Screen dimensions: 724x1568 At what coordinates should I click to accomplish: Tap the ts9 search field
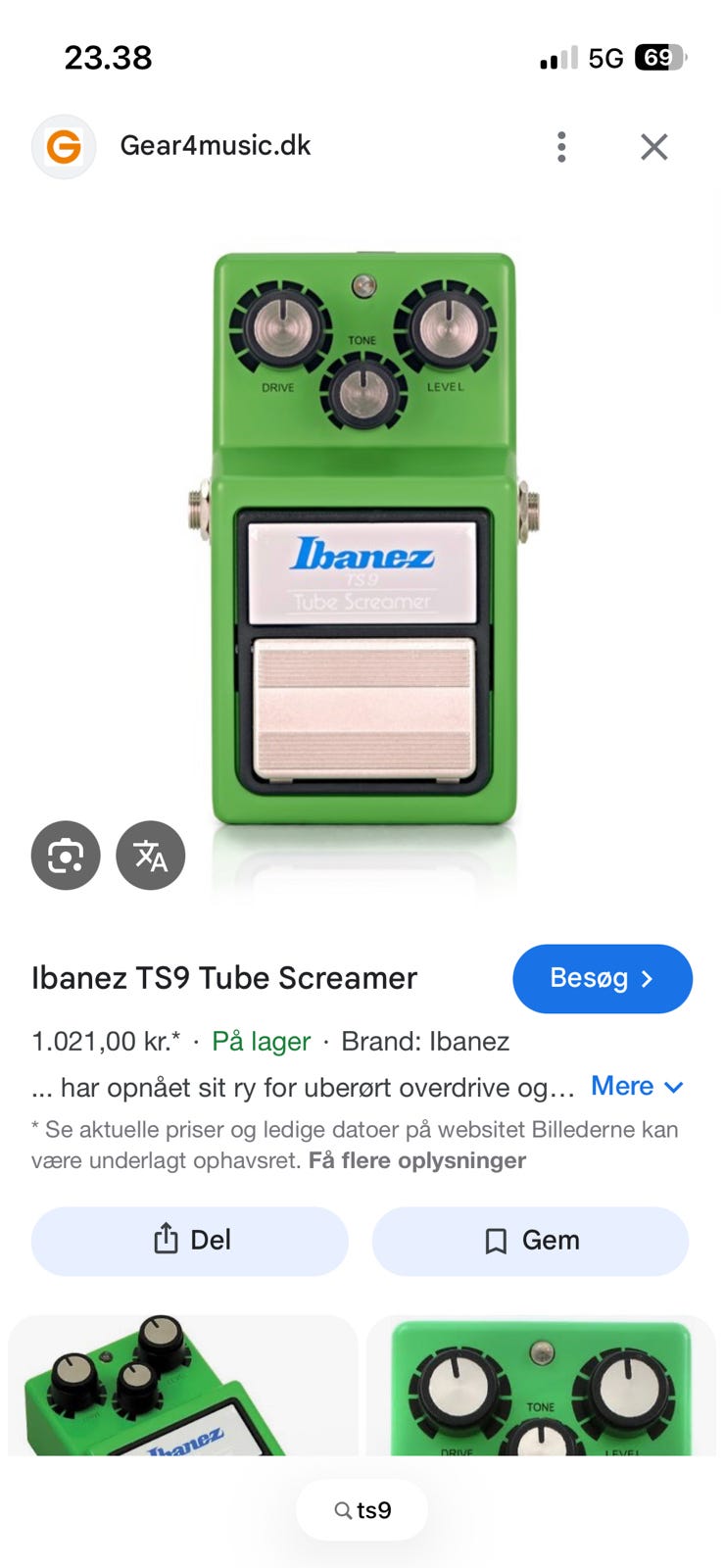pos(362,1510)
